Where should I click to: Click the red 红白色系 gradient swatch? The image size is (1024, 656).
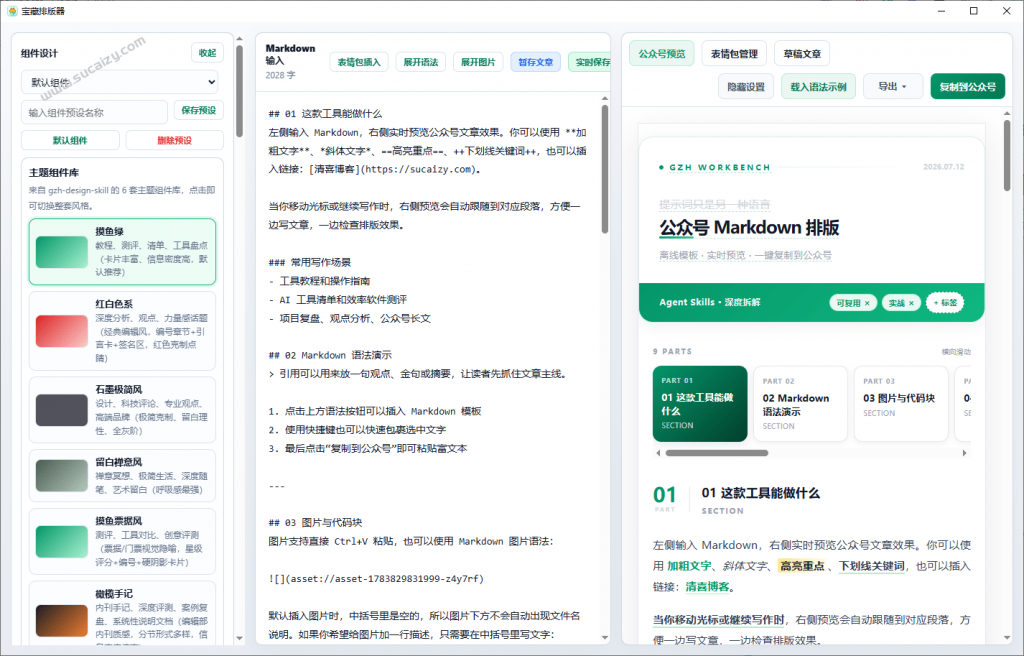61,331
